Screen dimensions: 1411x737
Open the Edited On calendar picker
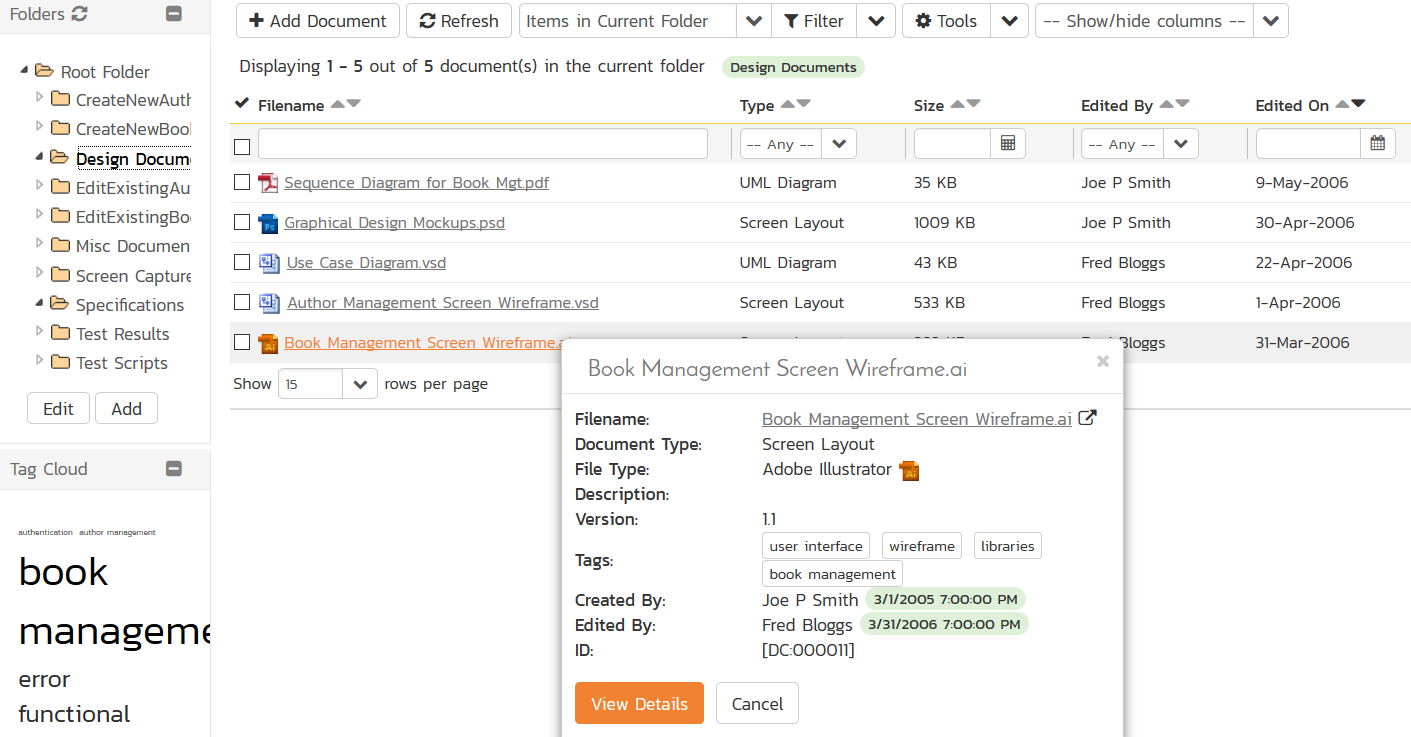pyautogui.click(x=1377, y=144)
